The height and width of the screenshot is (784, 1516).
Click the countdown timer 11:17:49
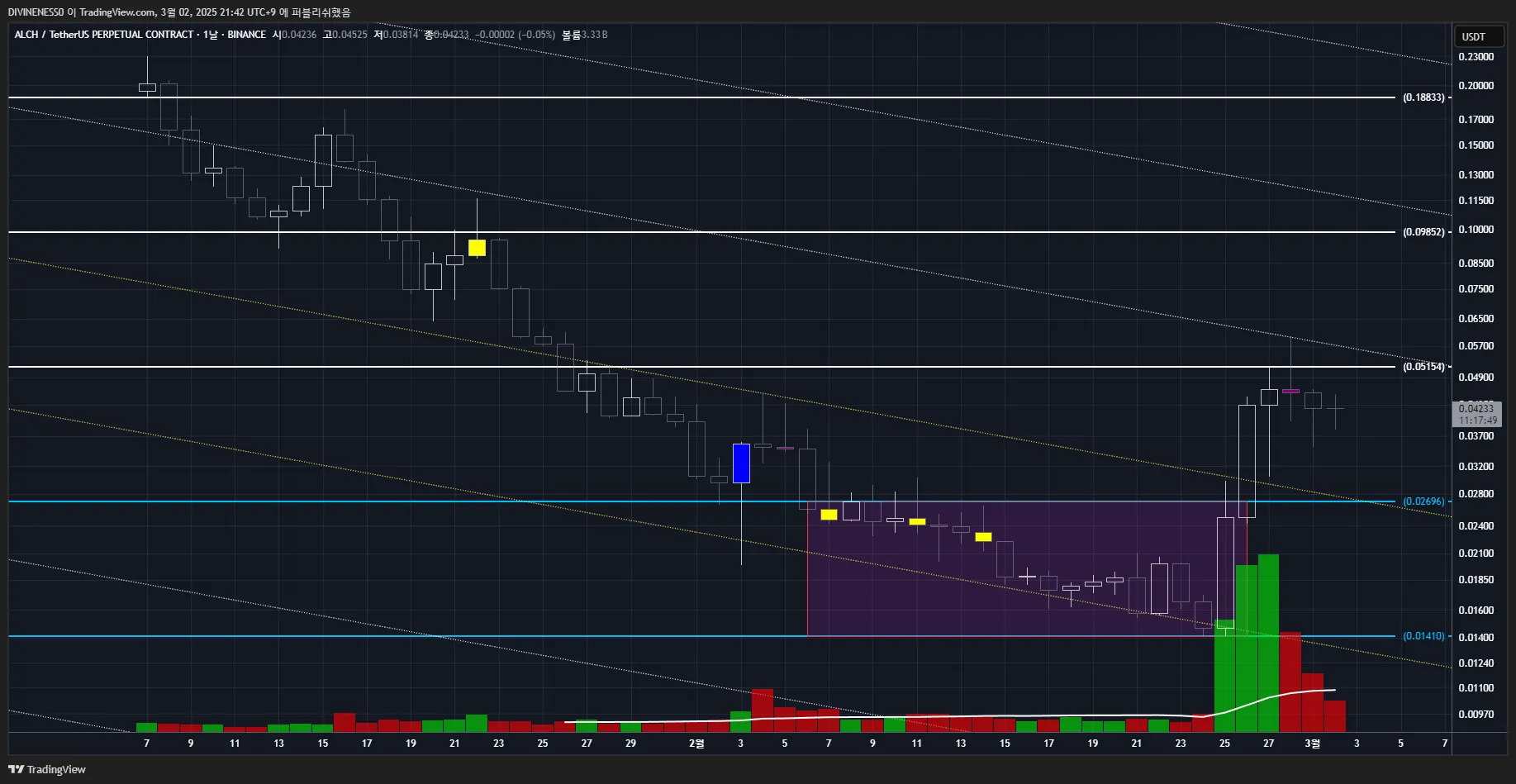coord(1478,421)
